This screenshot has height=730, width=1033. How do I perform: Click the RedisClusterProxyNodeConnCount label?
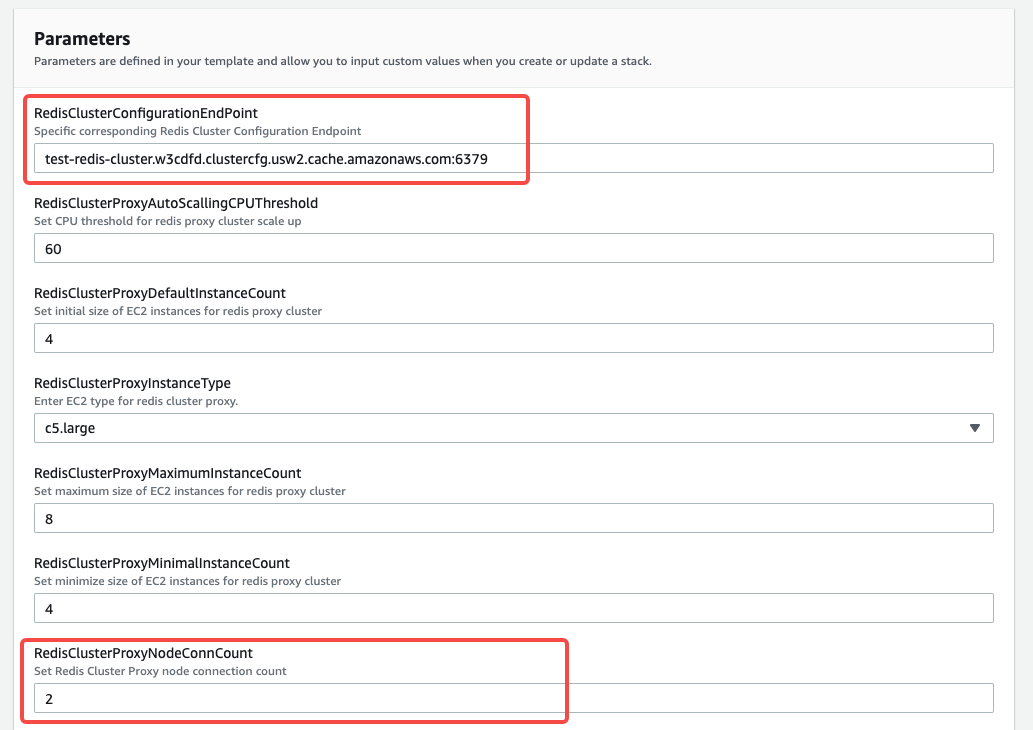pos(144,654)
